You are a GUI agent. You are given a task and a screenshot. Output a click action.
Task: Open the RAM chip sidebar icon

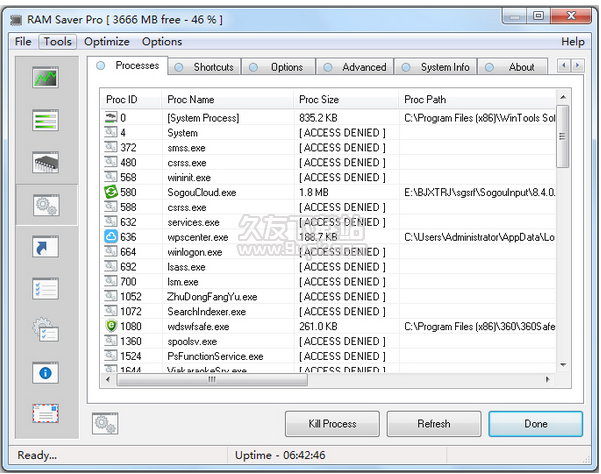click(x=46, y=162)
